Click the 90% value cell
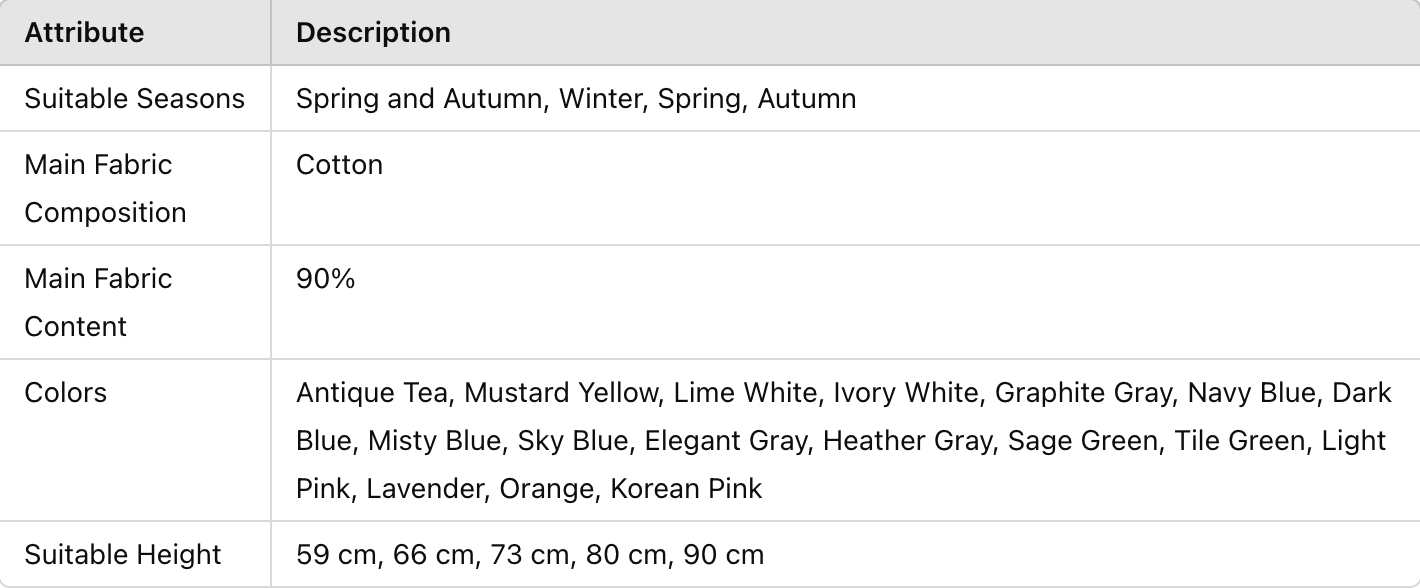Screen dimensions: 1420x588 coord(325,279)
